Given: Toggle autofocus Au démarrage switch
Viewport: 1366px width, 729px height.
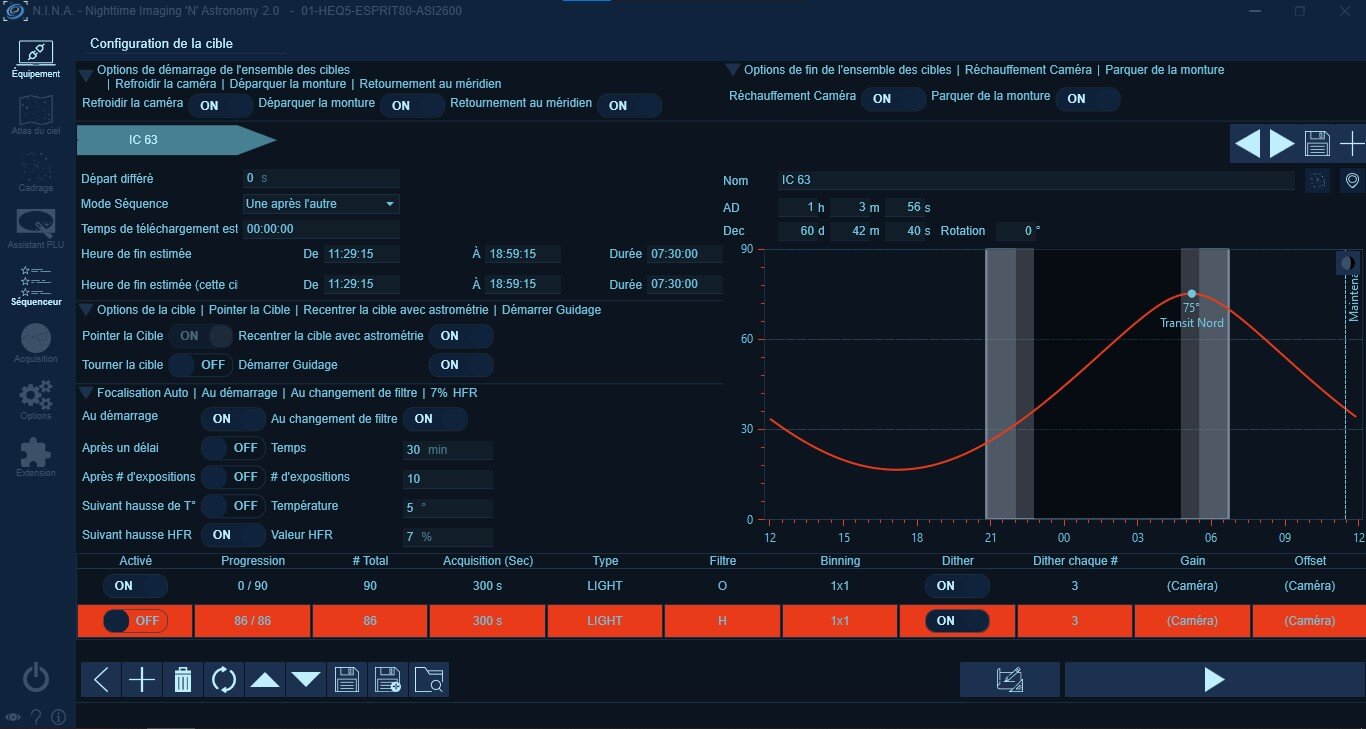Looking at the screenshot, I should [x=234, y=419].
